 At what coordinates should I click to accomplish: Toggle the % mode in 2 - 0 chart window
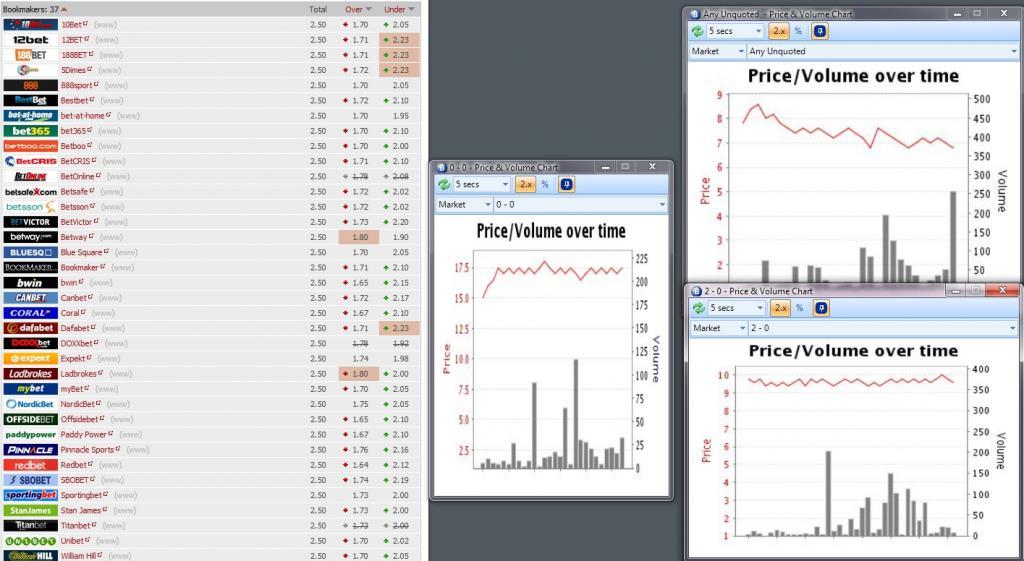(799, 308)
